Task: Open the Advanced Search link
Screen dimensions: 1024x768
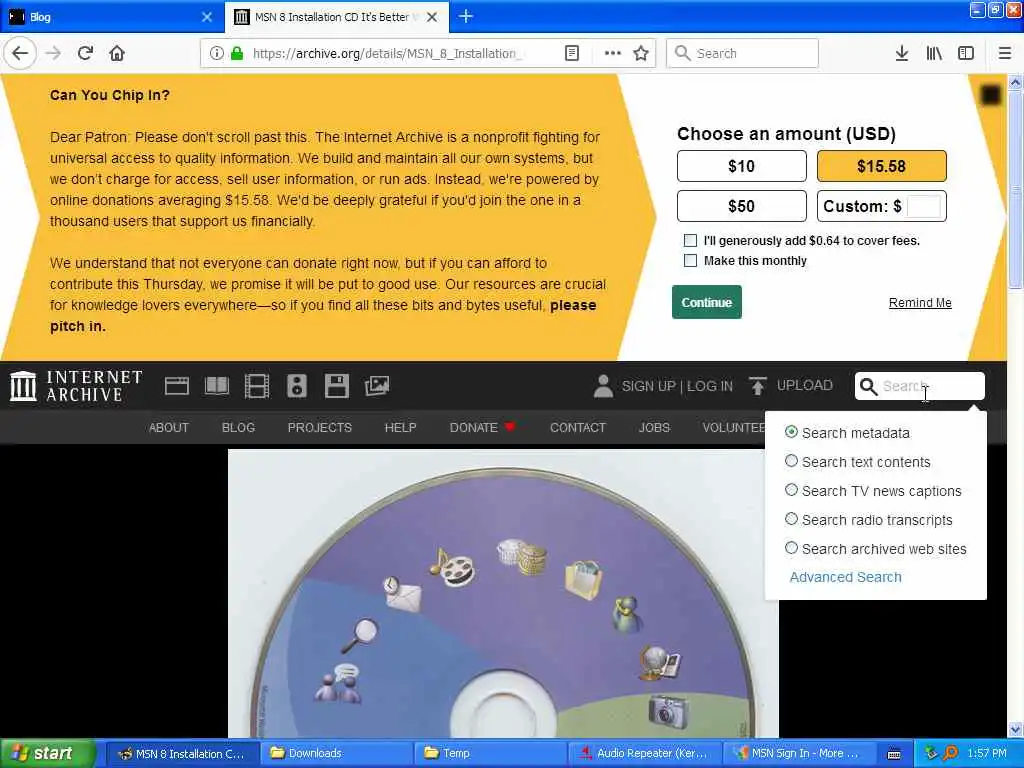Action: (846, 577)
